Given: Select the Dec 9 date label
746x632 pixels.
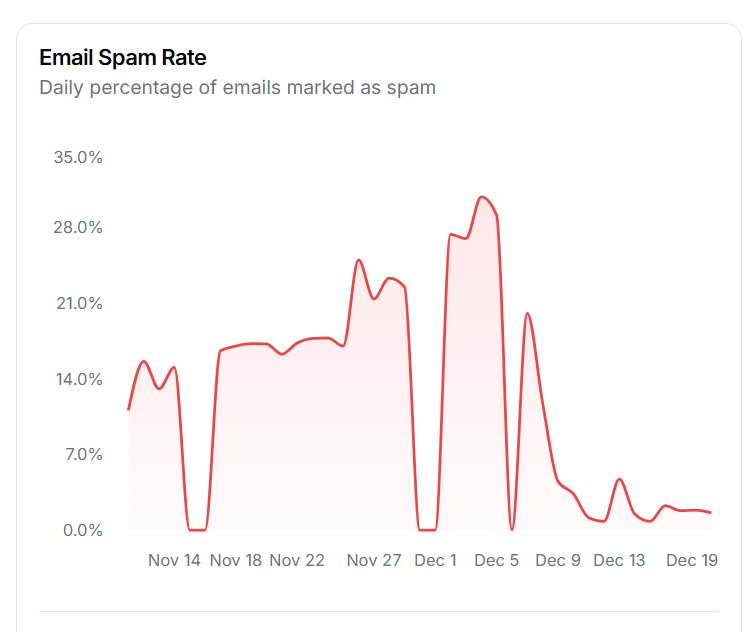Looking at the screenshot, I should point(558,560).
